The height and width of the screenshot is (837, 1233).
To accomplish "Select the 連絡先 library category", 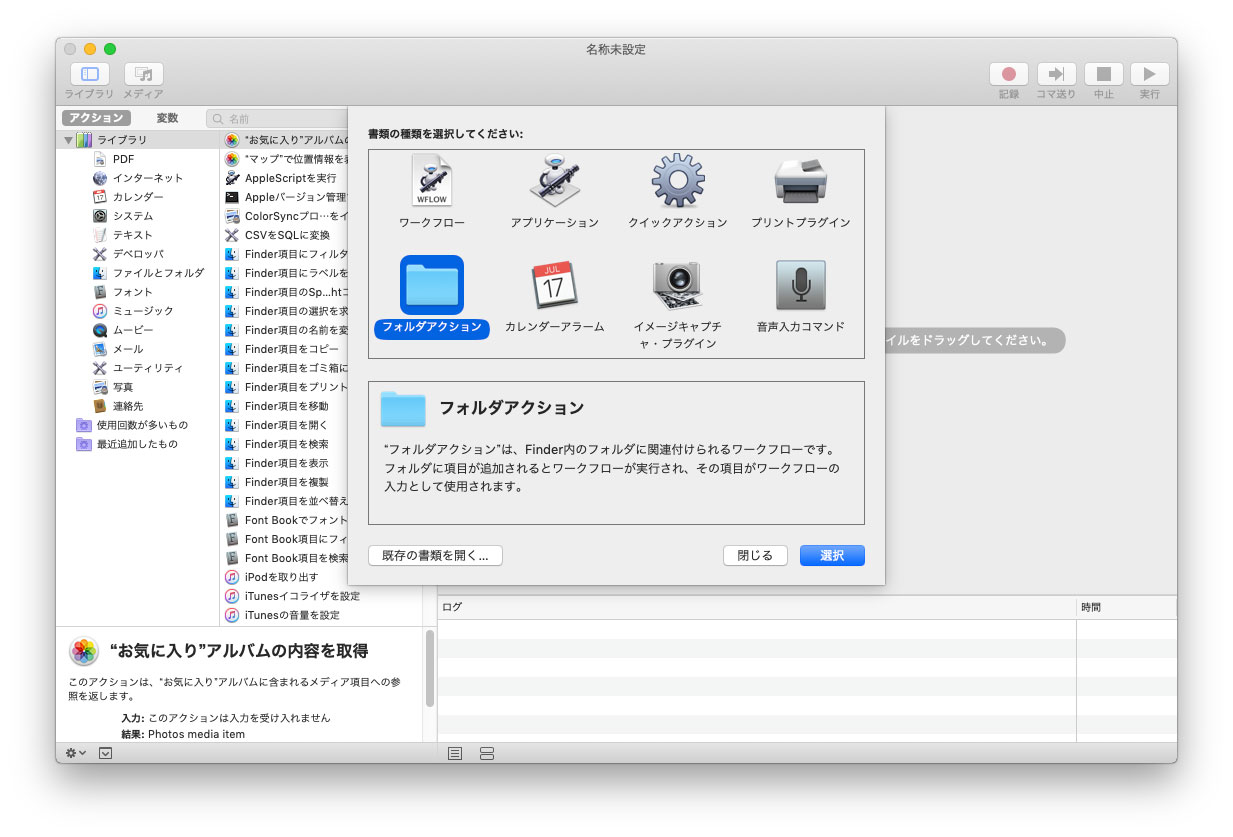I will (x=118, y=406).
